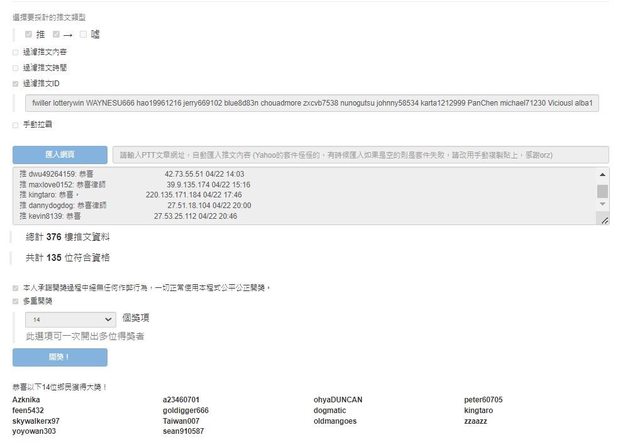Click winner name Azknika
This screenshot has height=447, width=640.
(27, 400)
